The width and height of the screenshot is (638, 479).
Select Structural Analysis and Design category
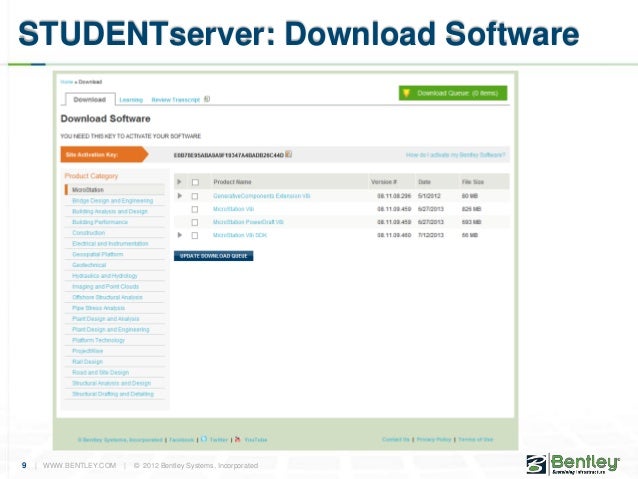111,383
